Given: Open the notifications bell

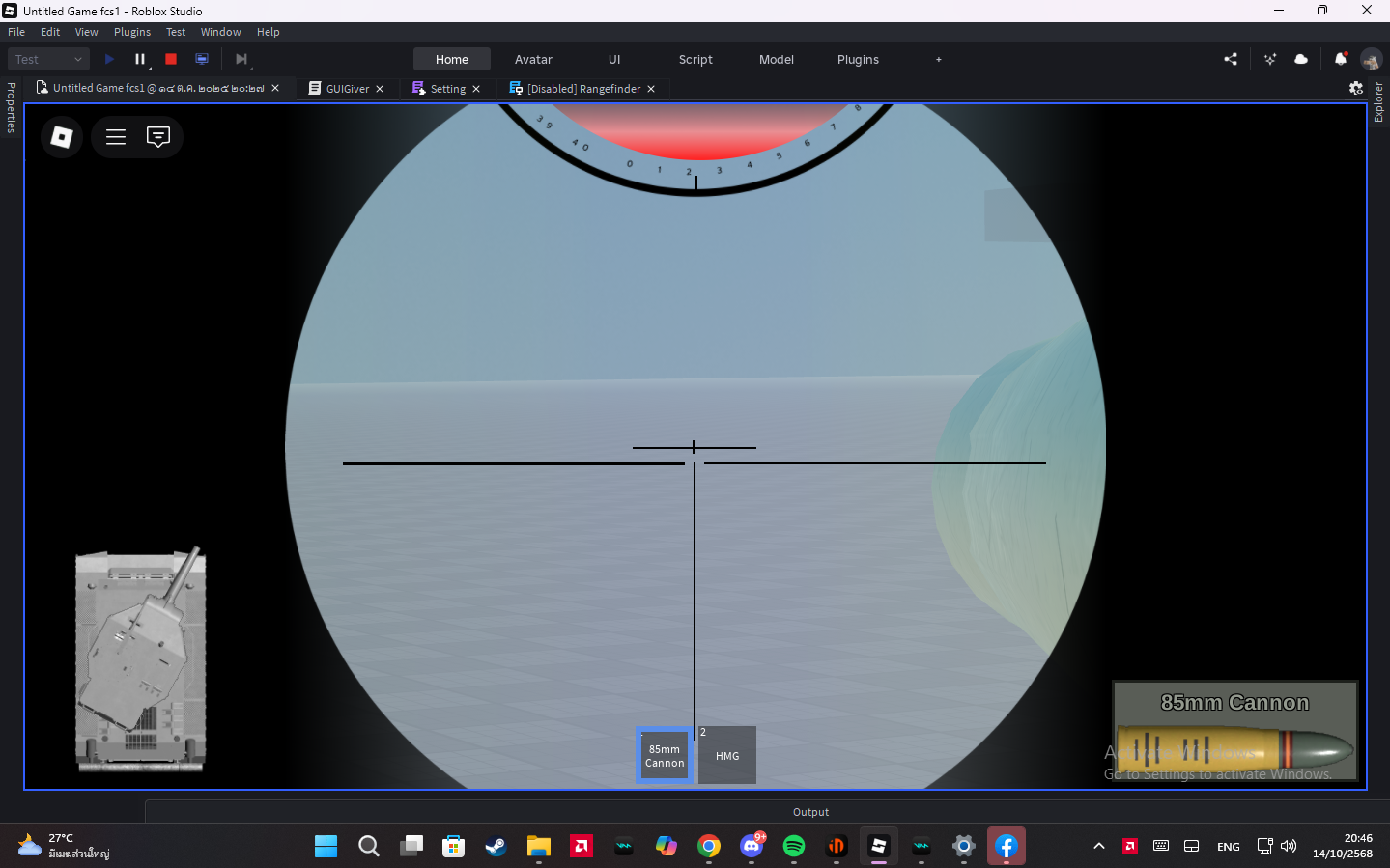Looking at the screenshot, I should coord(1341,59).
